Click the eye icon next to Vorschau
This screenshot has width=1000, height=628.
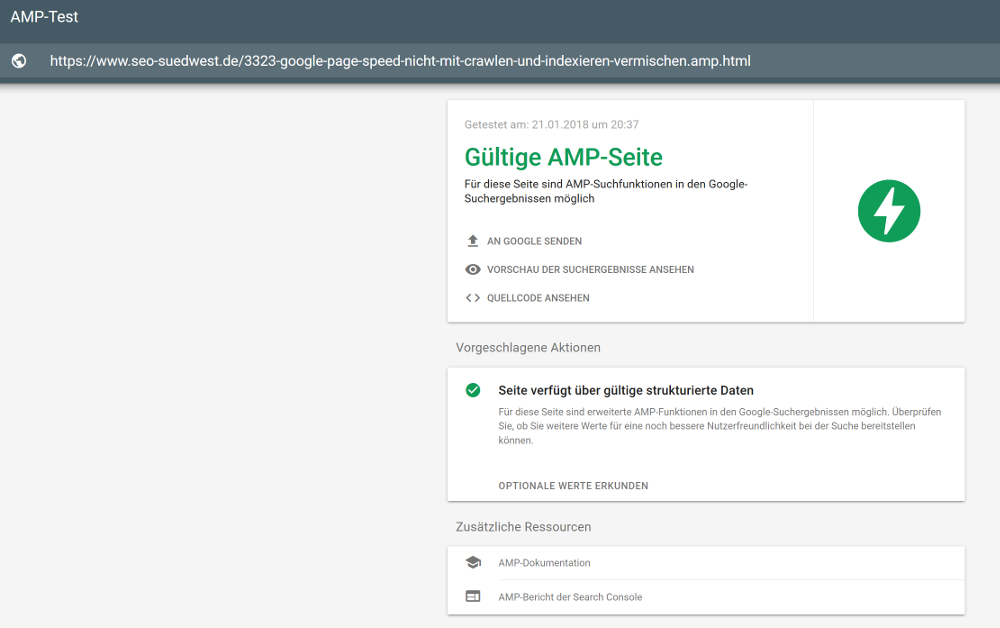471,269
